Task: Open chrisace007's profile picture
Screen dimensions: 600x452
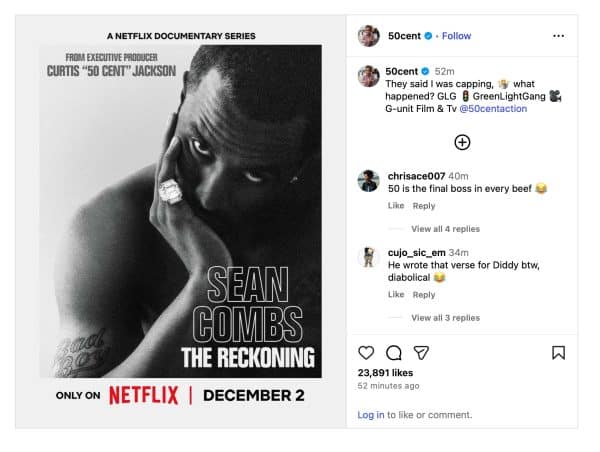Action: point(368,180)
